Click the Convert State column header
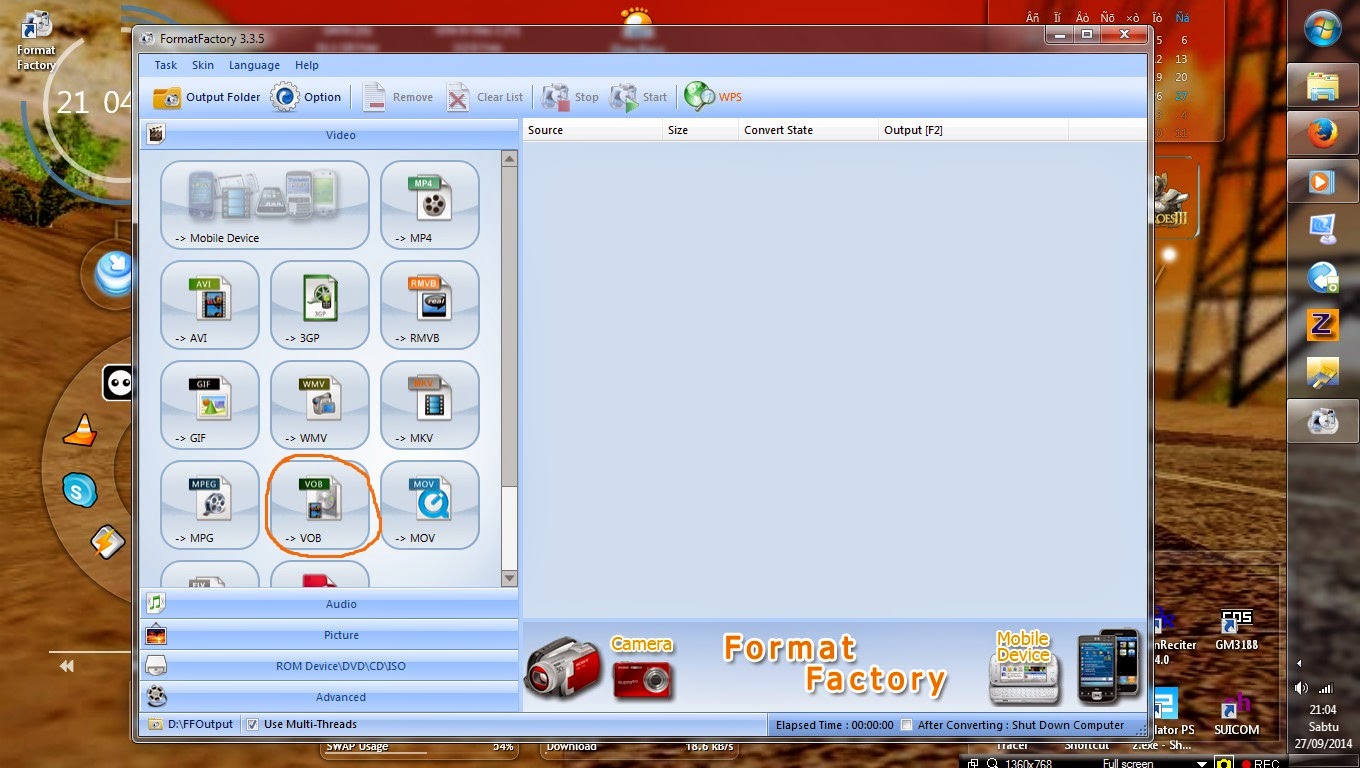The image size is (1360, 768). 809,130
